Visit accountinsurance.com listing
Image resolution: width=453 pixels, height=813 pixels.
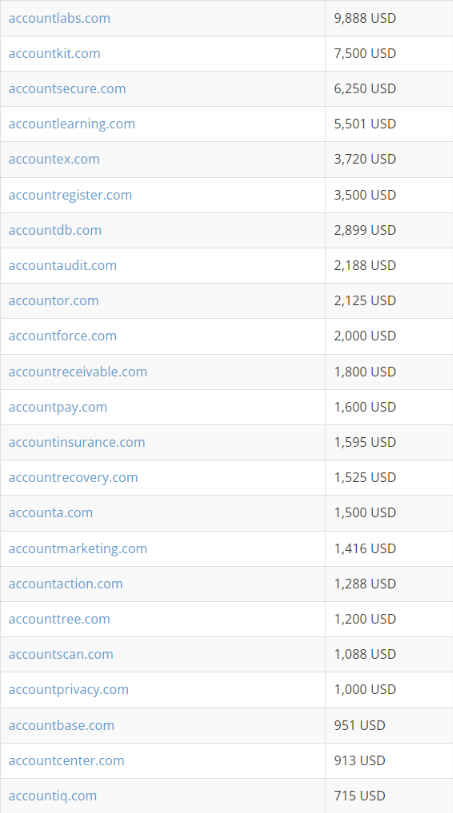point(77,442)
